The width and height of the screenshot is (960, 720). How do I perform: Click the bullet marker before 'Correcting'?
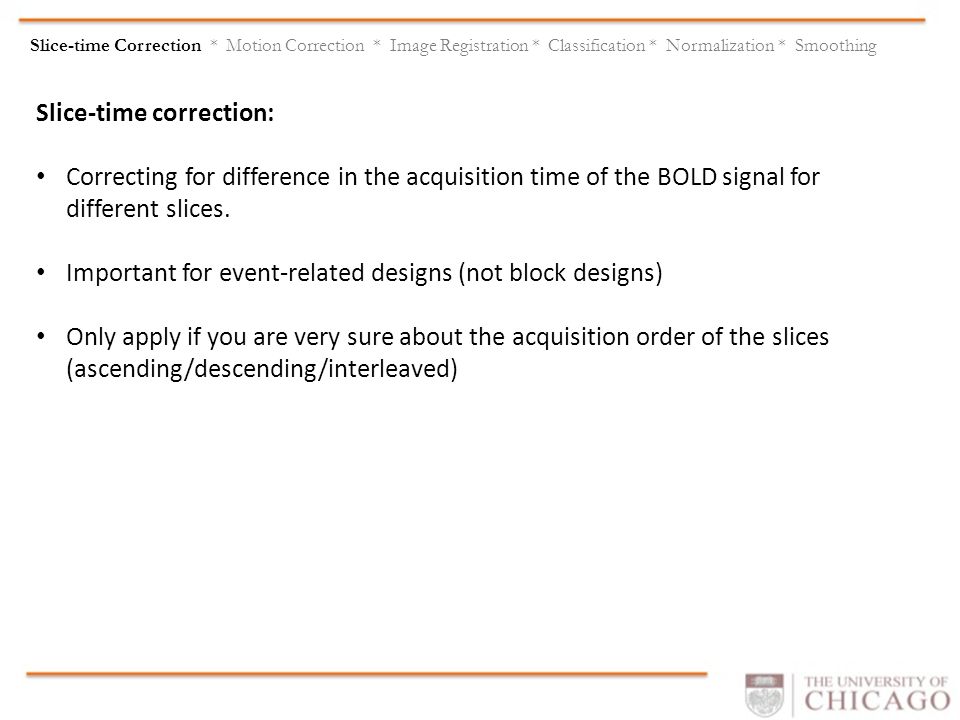tap(41, 177)
